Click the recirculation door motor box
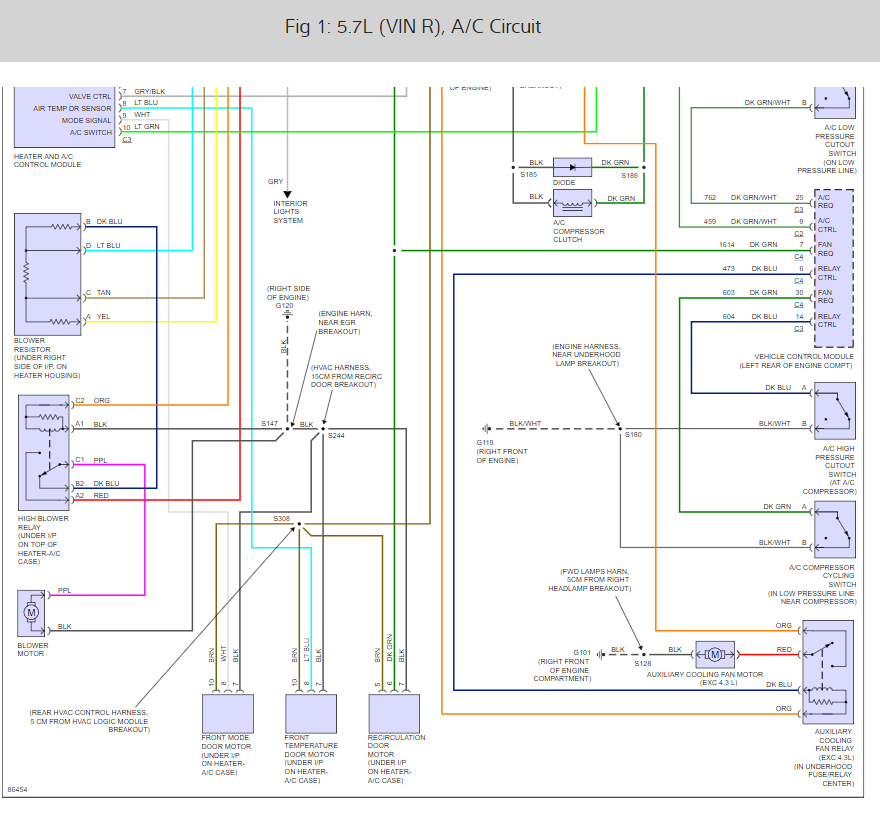880x816 pixels. pos(394,713)
